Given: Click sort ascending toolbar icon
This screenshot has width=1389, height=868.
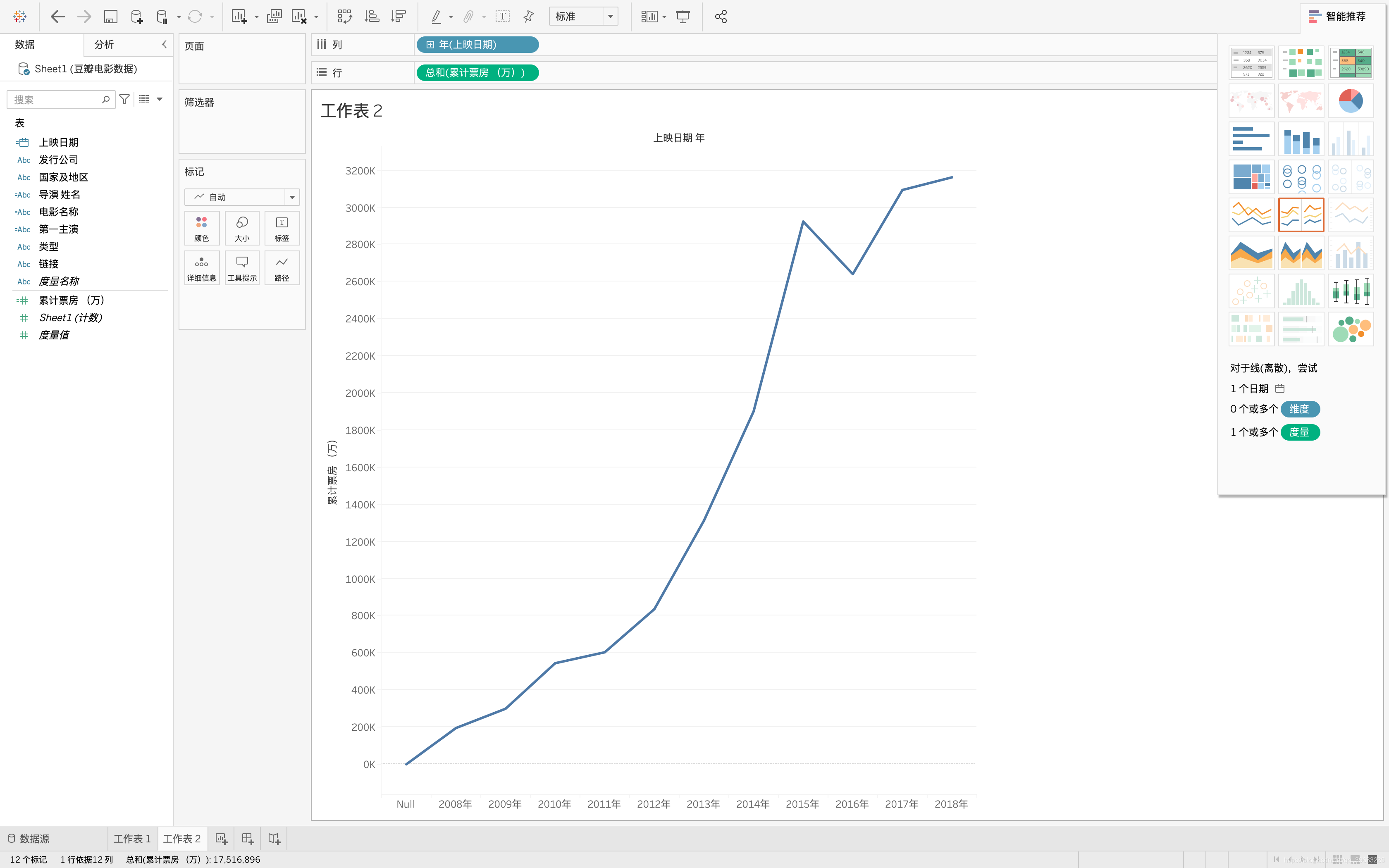Looking at the screenshot, I should [x=372, y=17].
